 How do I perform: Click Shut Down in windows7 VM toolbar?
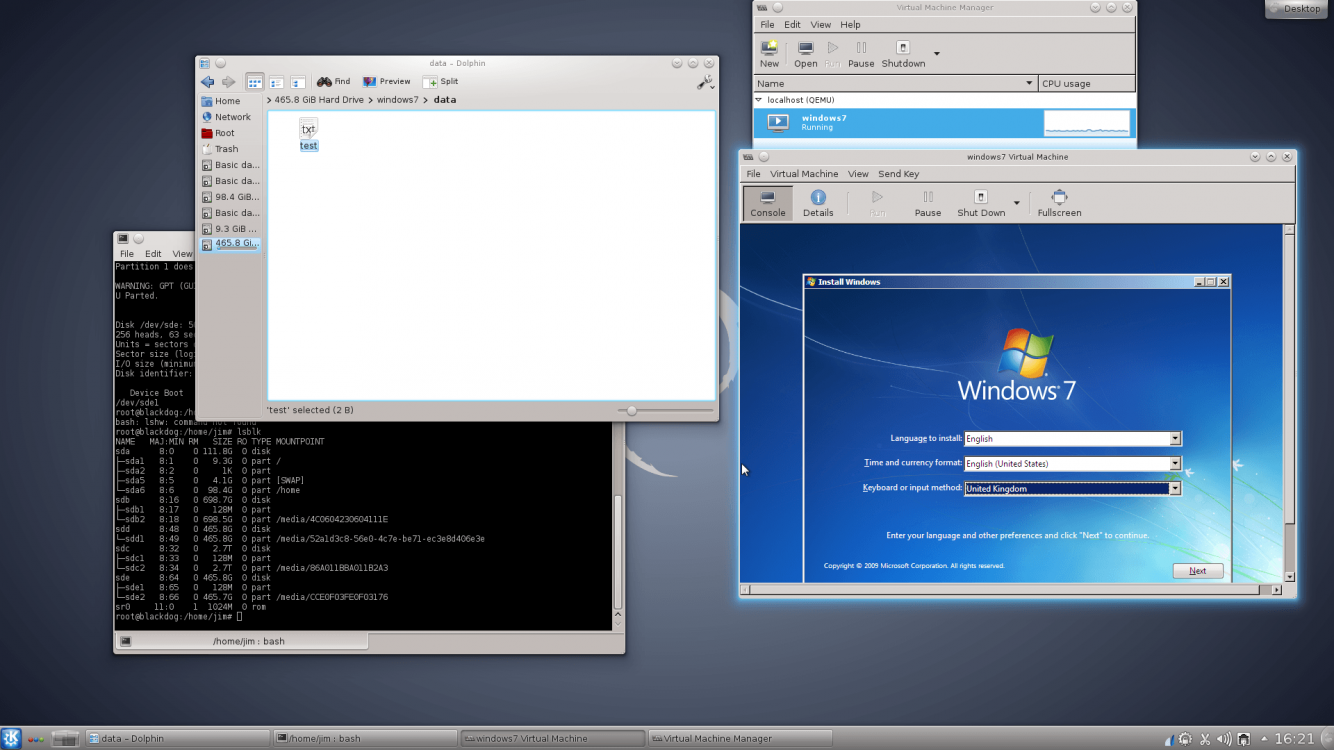coord(981,203)
